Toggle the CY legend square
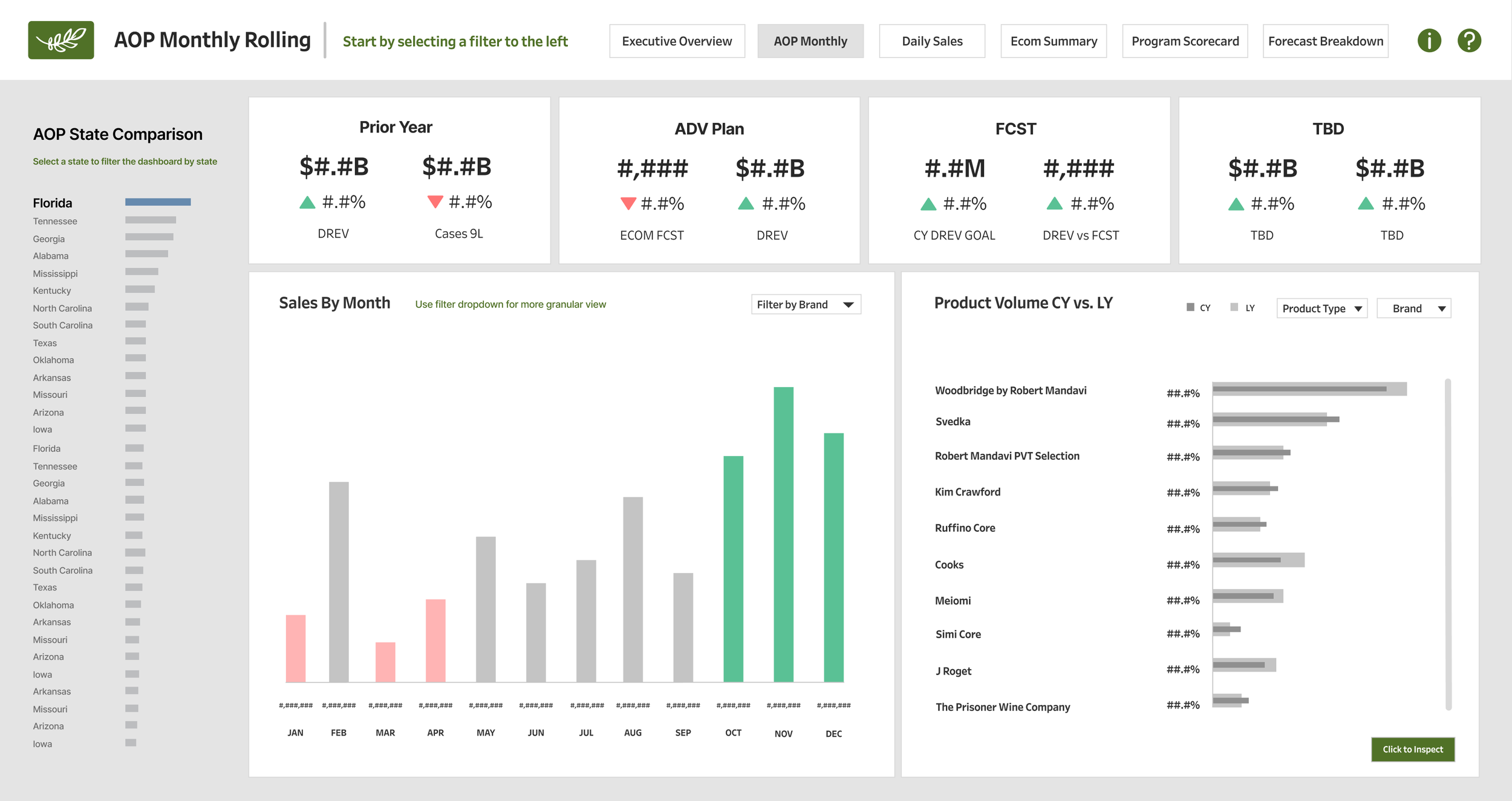 point(1190,307)
